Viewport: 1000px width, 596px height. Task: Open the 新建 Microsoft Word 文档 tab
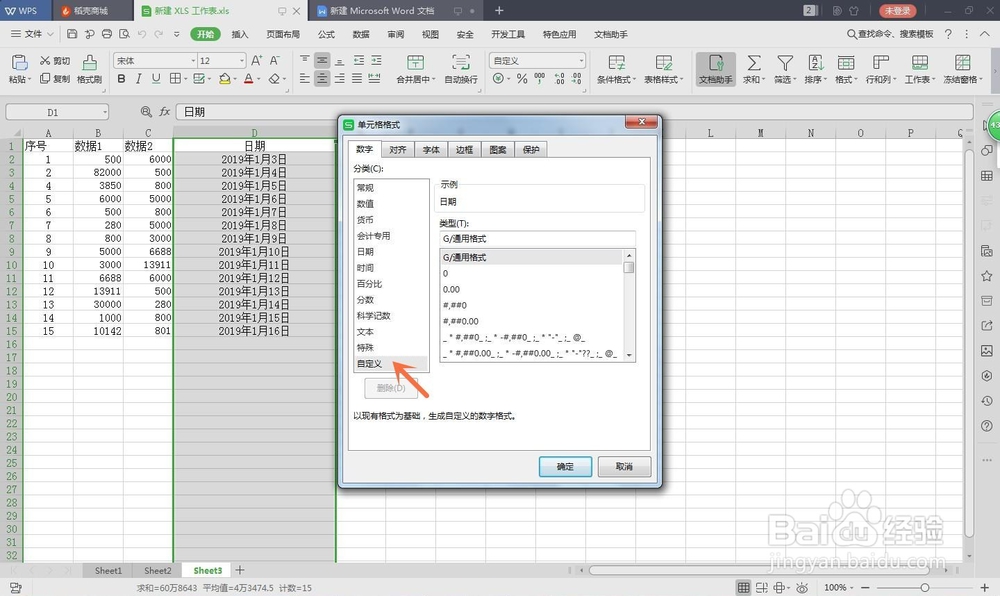(395, 11)
